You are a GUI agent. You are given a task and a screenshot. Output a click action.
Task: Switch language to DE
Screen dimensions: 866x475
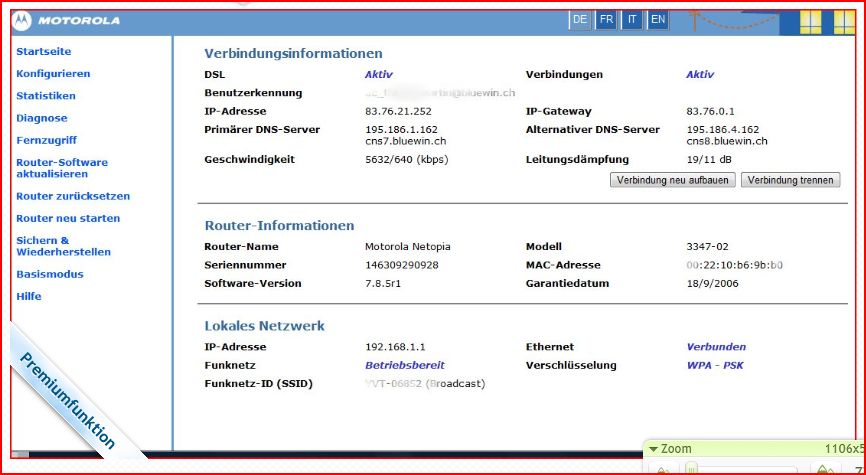coord(580,20)
